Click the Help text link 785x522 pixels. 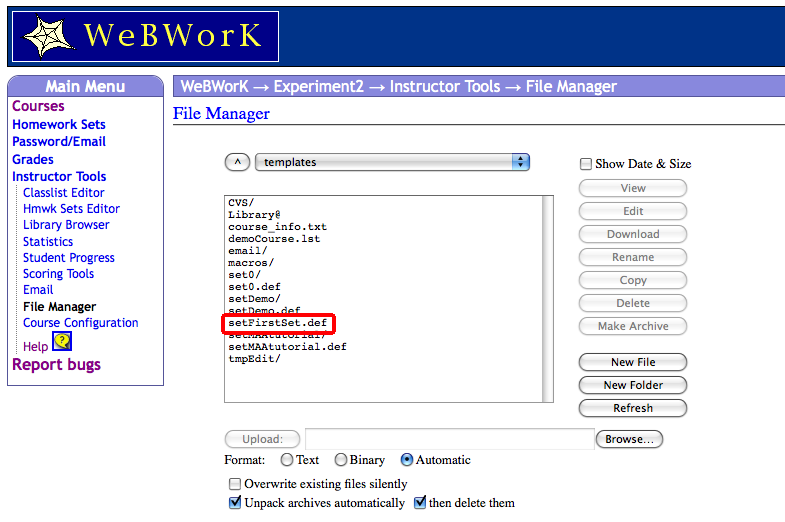coord(36,346)
